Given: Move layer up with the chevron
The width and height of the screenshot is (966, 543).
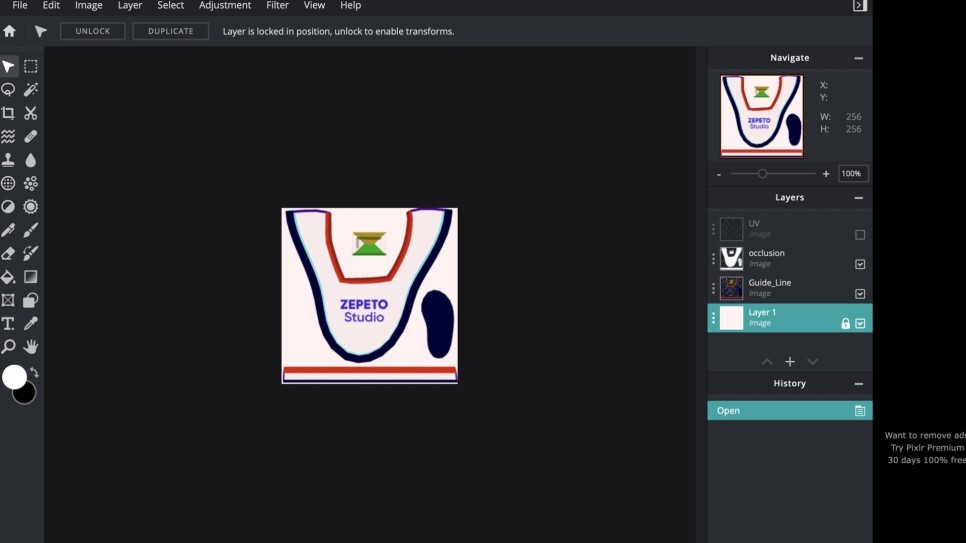Looking at the screenshot, I should [x=767, y=362].
